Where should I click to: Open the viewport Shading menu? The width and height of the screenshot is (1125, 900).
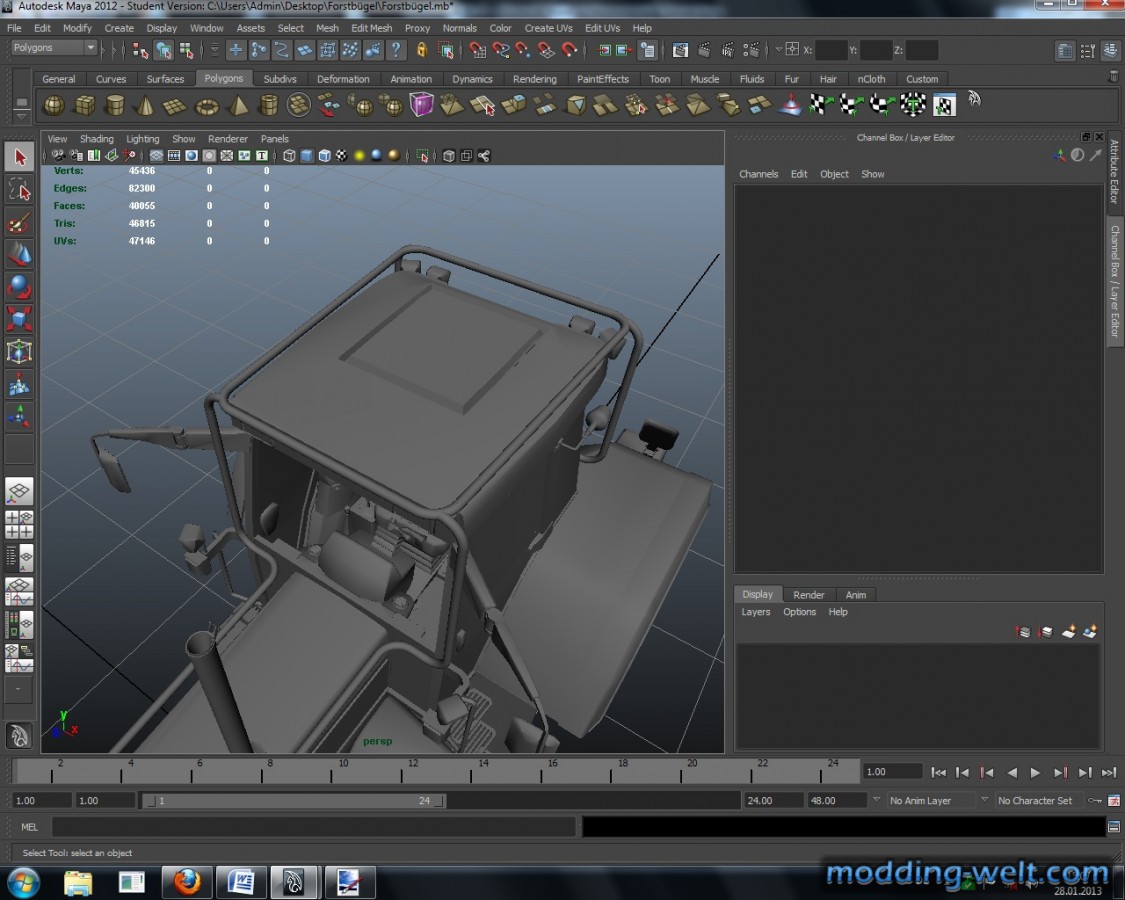point(97,139)
